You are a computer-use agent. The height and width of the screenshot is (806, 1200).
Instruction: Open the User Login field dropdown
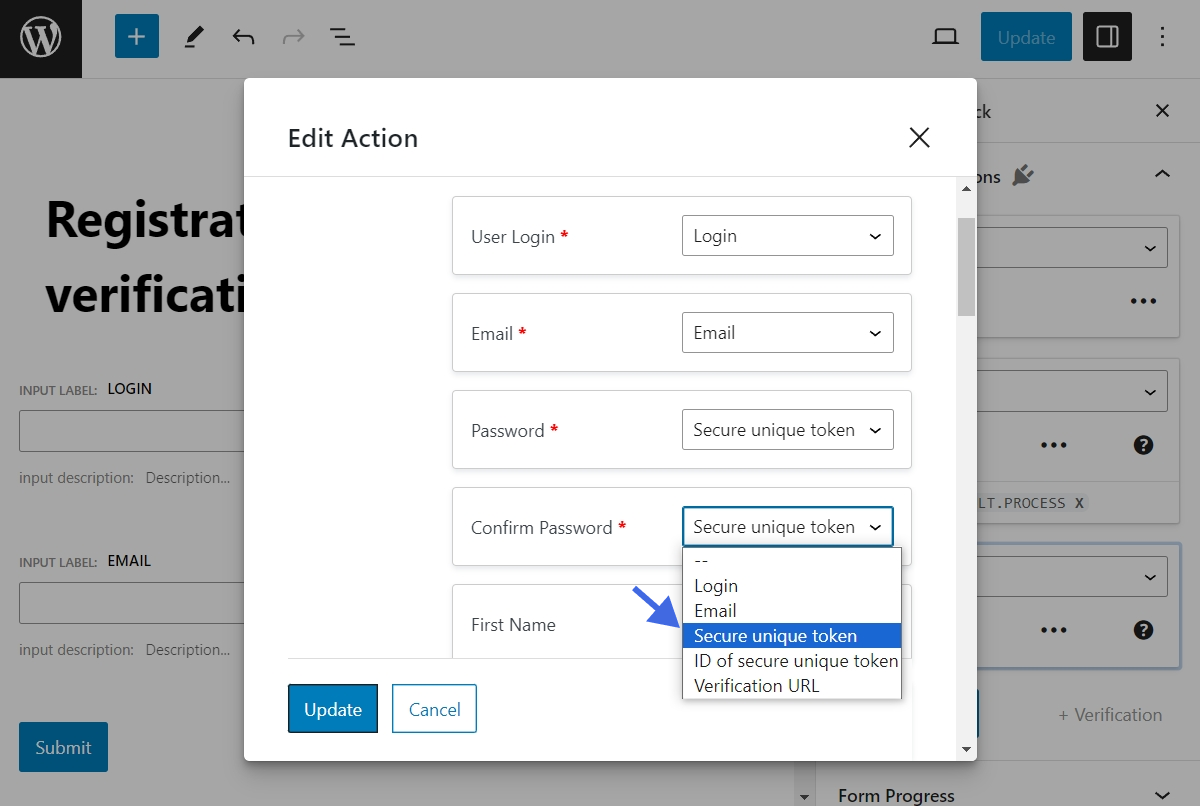787,235
